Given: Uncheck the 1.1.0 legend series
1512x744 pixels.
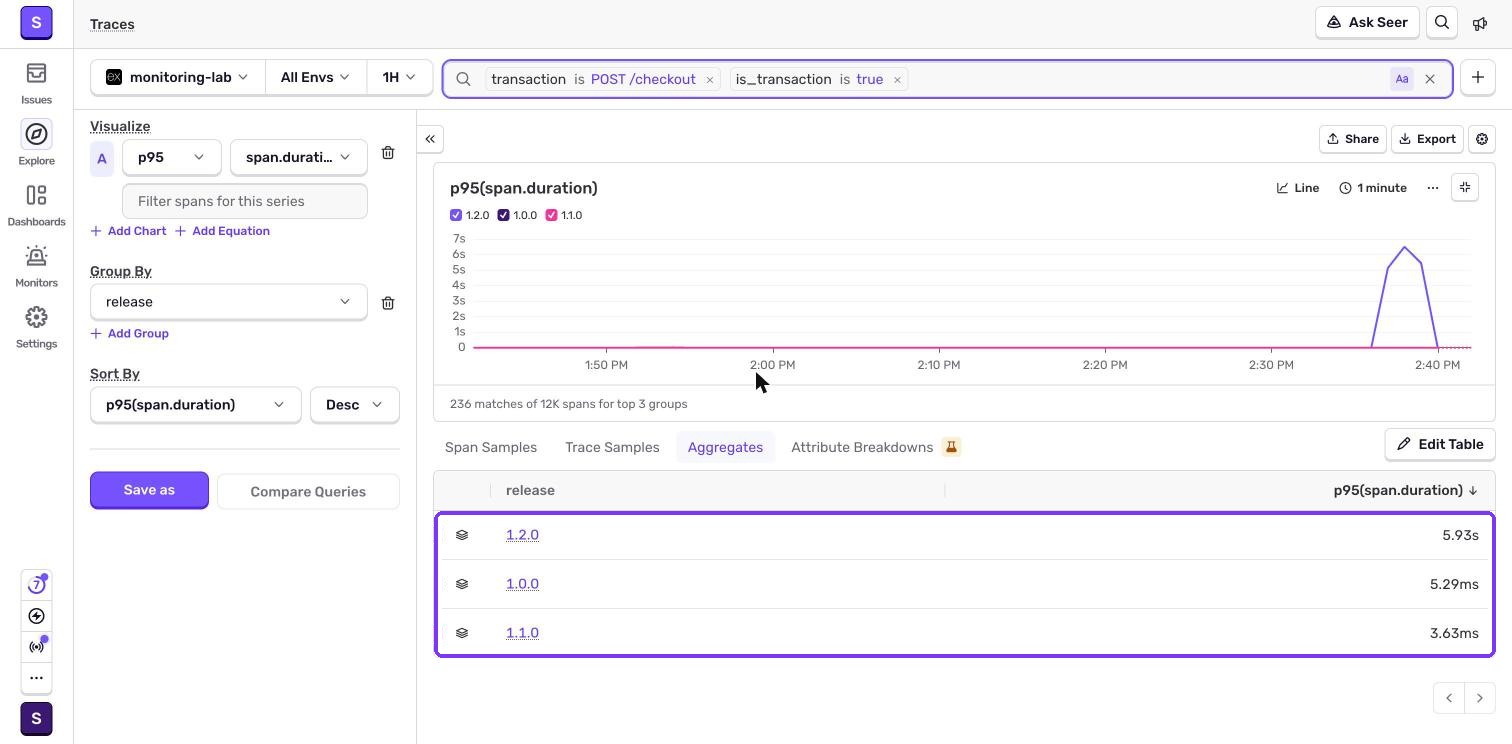Looking at the screenshot, I should coord(551,215).
